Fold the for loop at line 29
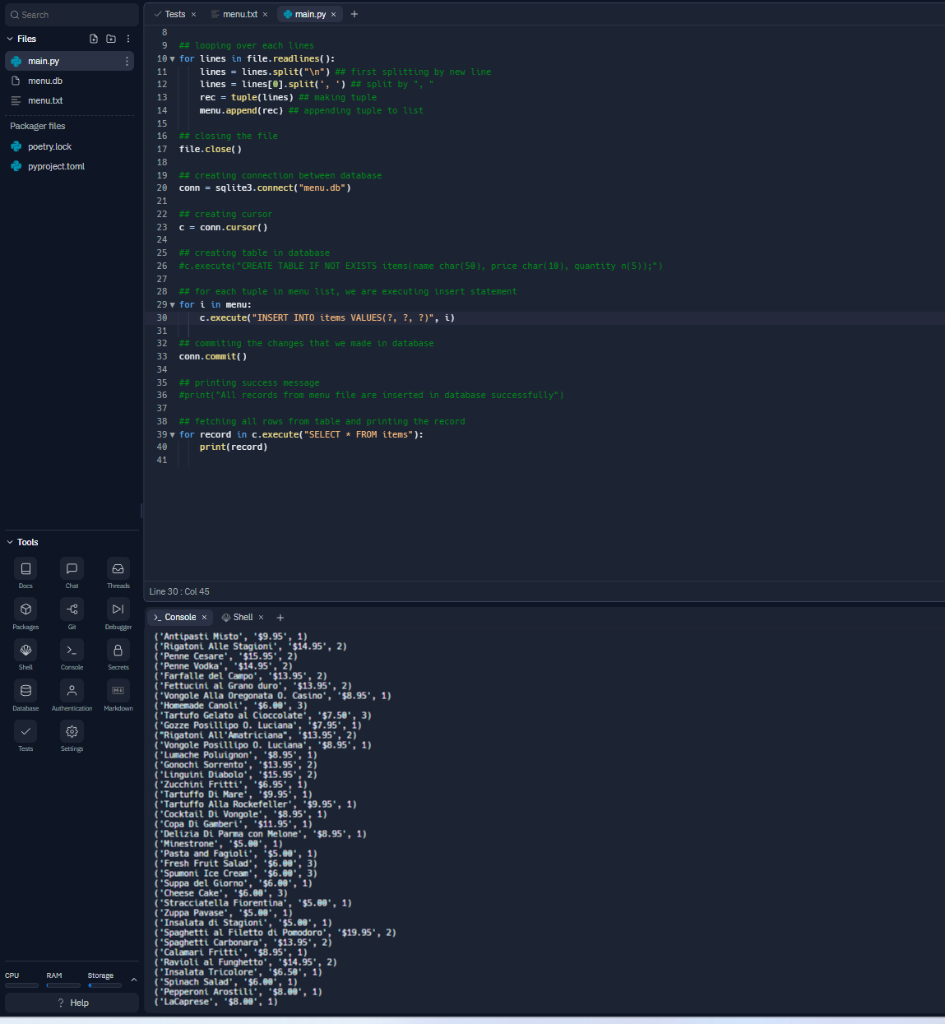945x1024 pixels. coord(172,304)
